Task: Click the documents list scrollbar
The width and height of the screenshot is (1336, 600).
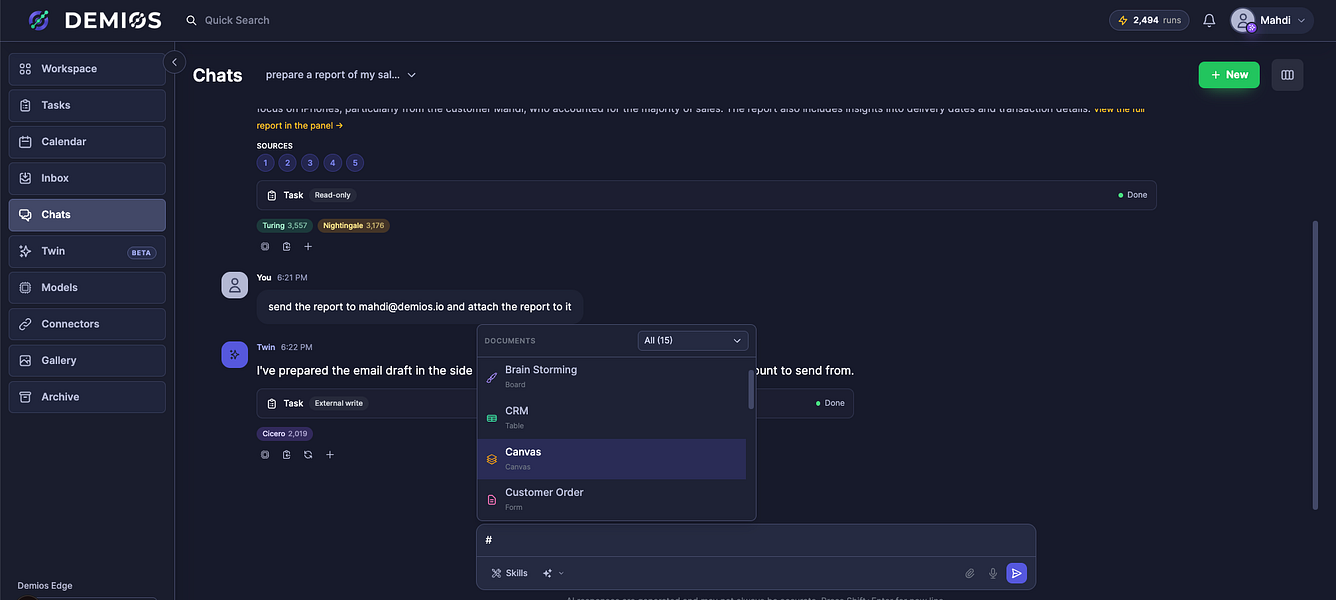Action: 751,389
